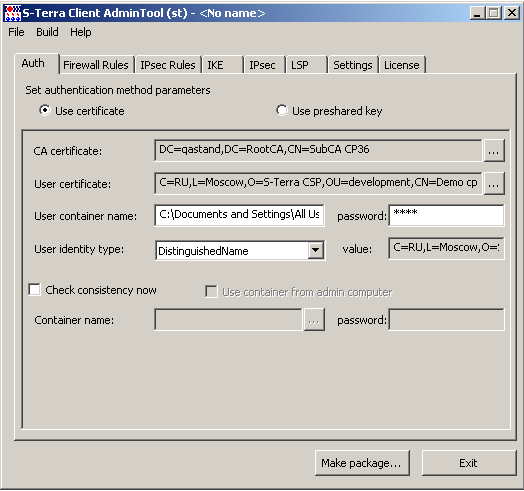Select the Use certificate radio button
The width and height of the screenshot is (524, 491).
pos(45,110)
